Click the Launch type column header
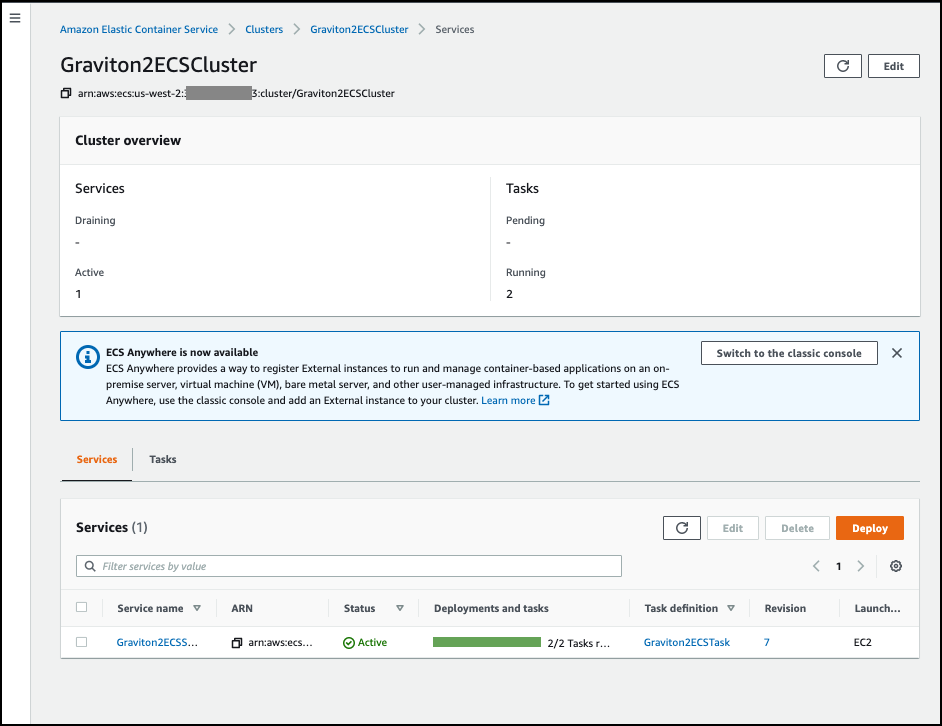 tap(877, 608)
